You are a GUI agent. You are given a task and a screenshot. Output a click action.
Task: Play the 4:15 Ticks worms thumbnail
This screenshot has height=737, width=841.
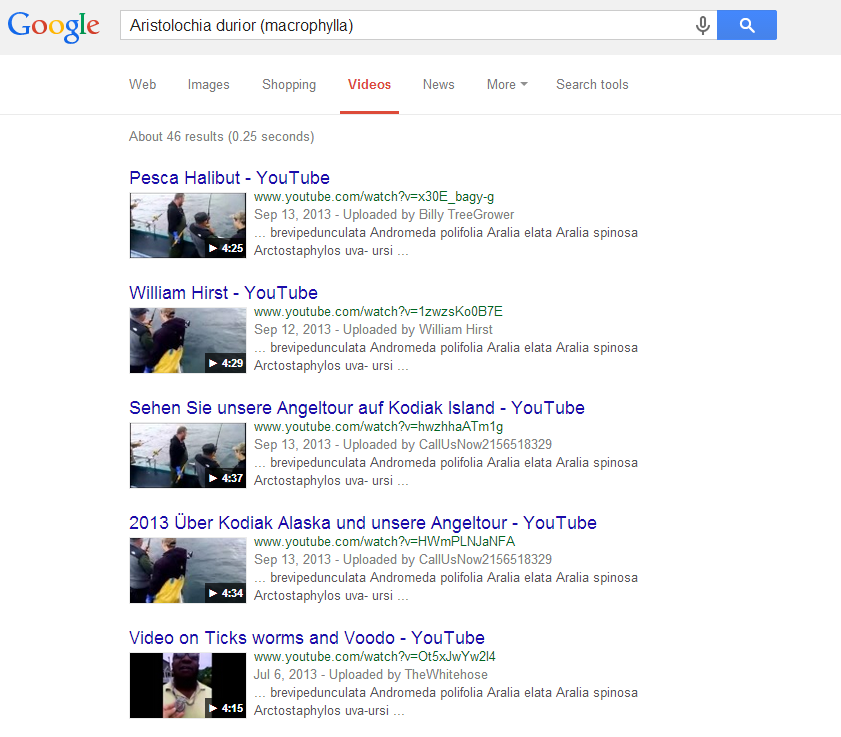coord(187,685)
